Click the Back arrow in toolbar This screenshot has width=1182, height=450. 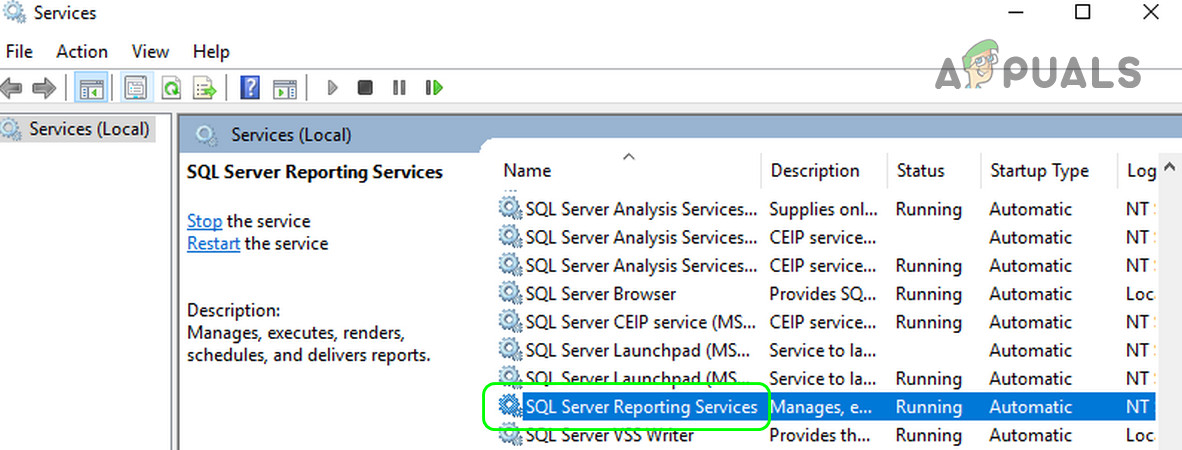[12, 88]
